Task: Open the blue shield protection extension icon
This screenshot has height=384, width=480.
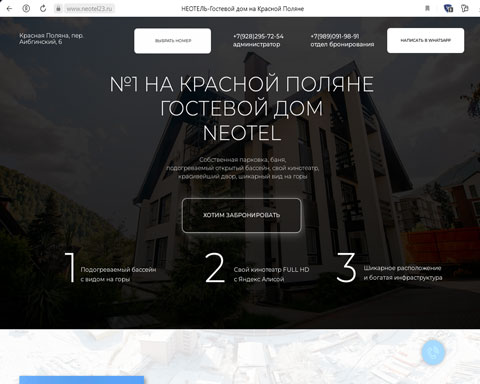Action: 448,9
